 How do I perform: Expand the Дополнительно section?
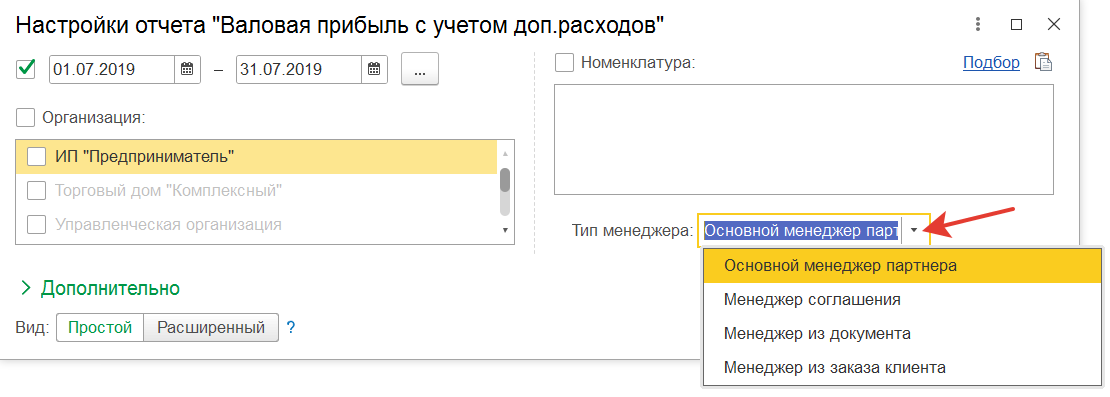coord(100,288)
